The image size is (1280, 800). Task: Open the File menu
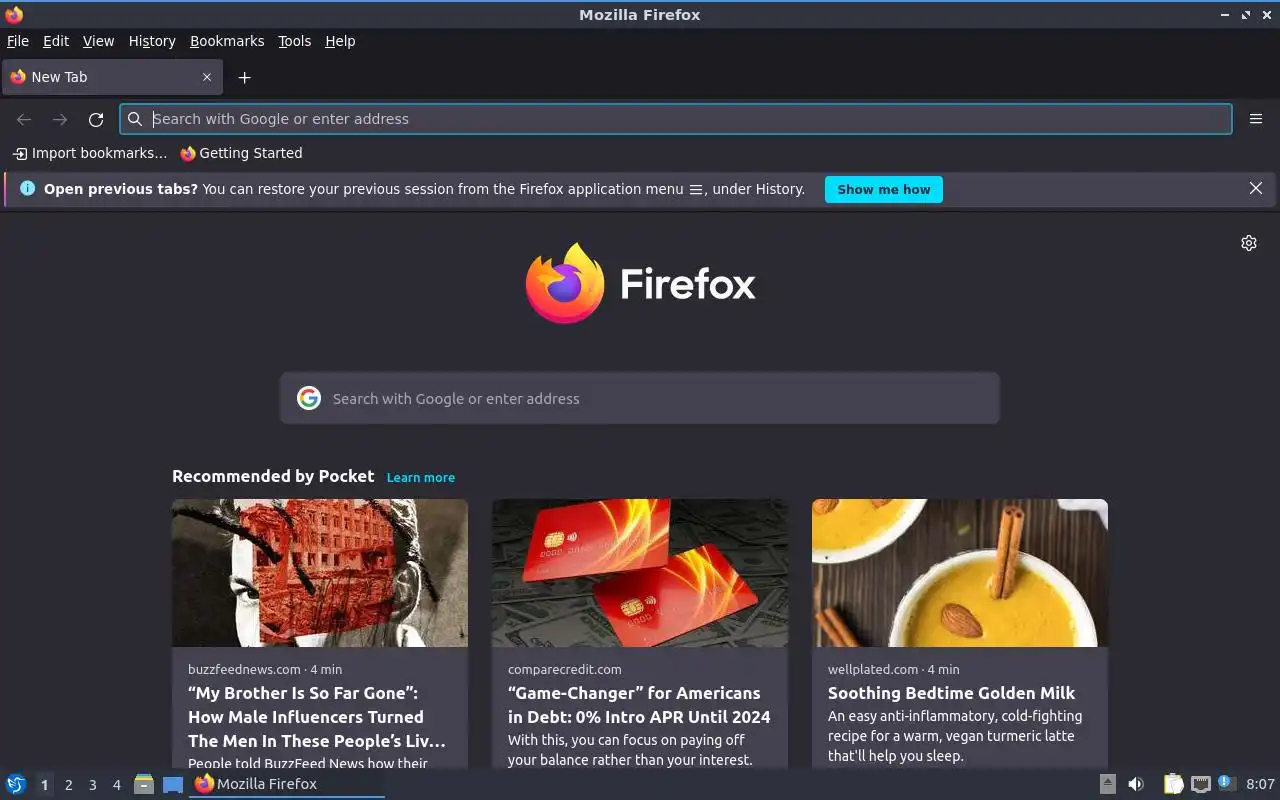[18, 41]
